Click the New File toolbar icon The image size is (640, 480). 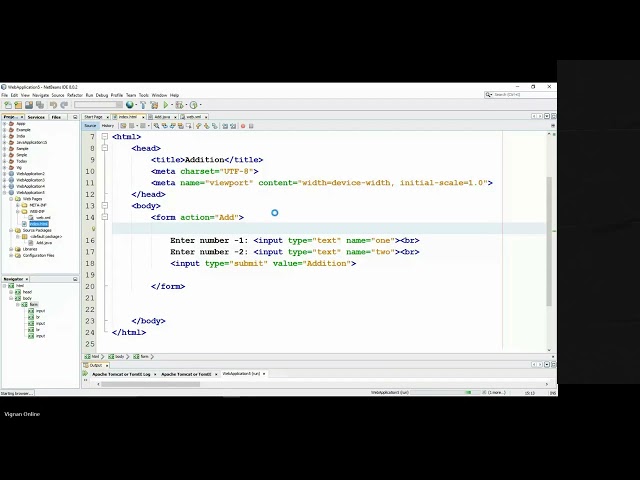pyautogui.click(x=8, y=105)
